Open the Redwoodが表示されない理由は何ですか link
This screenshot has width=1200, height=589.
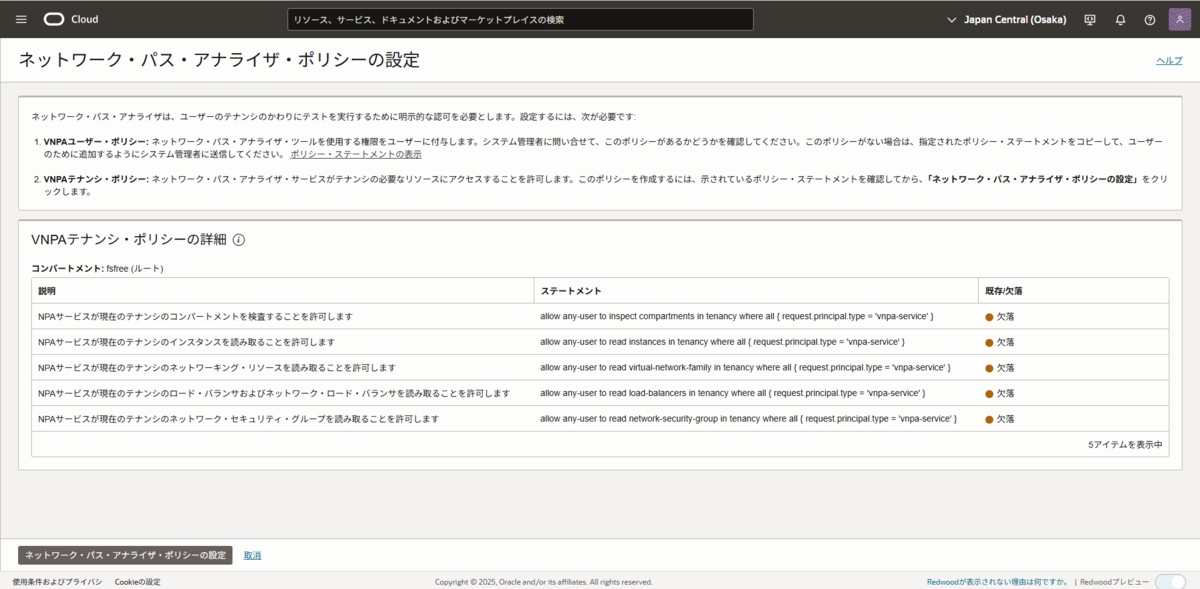(x=998, y=581)
